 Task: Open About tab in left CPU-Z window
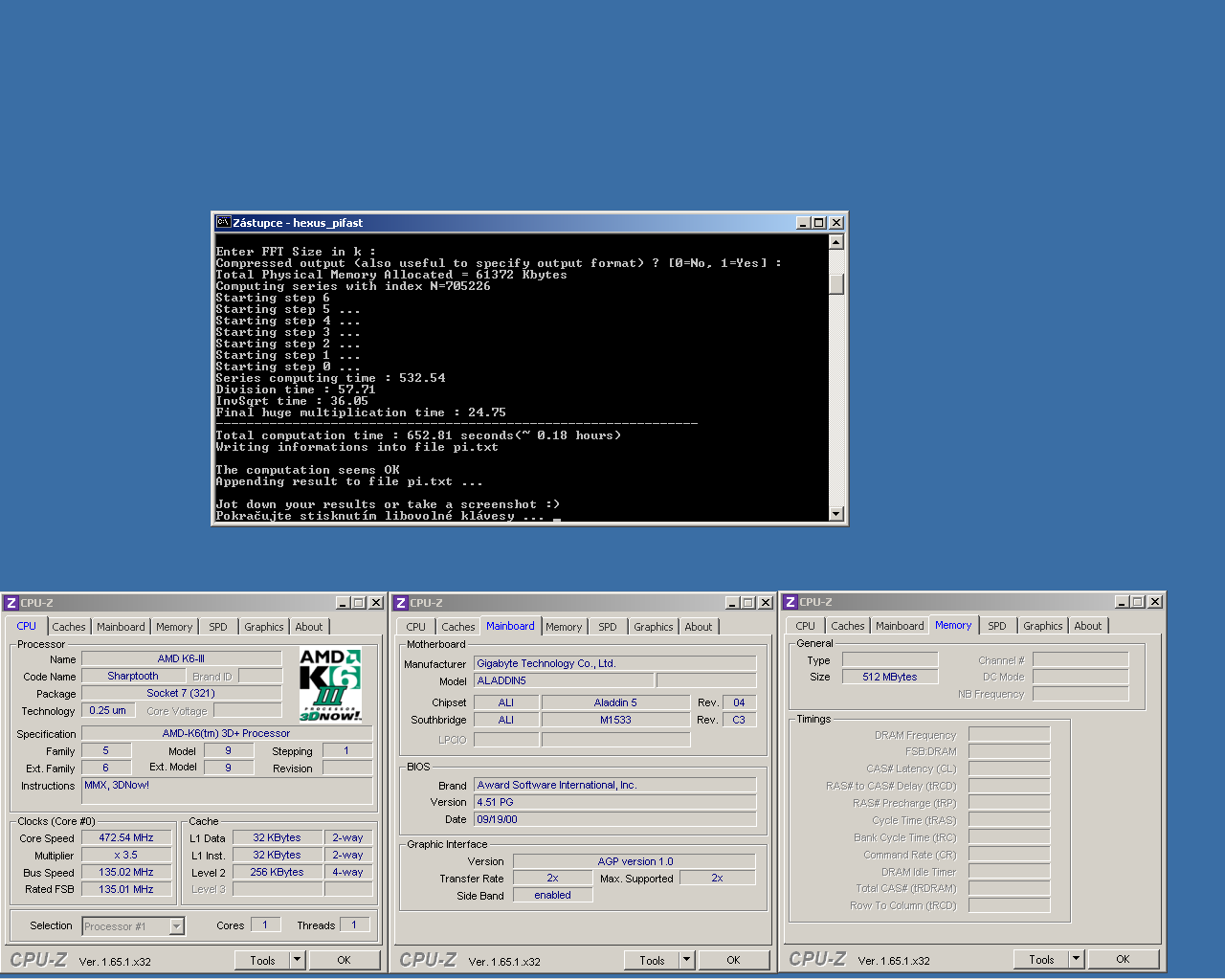(x=309, y=627)
